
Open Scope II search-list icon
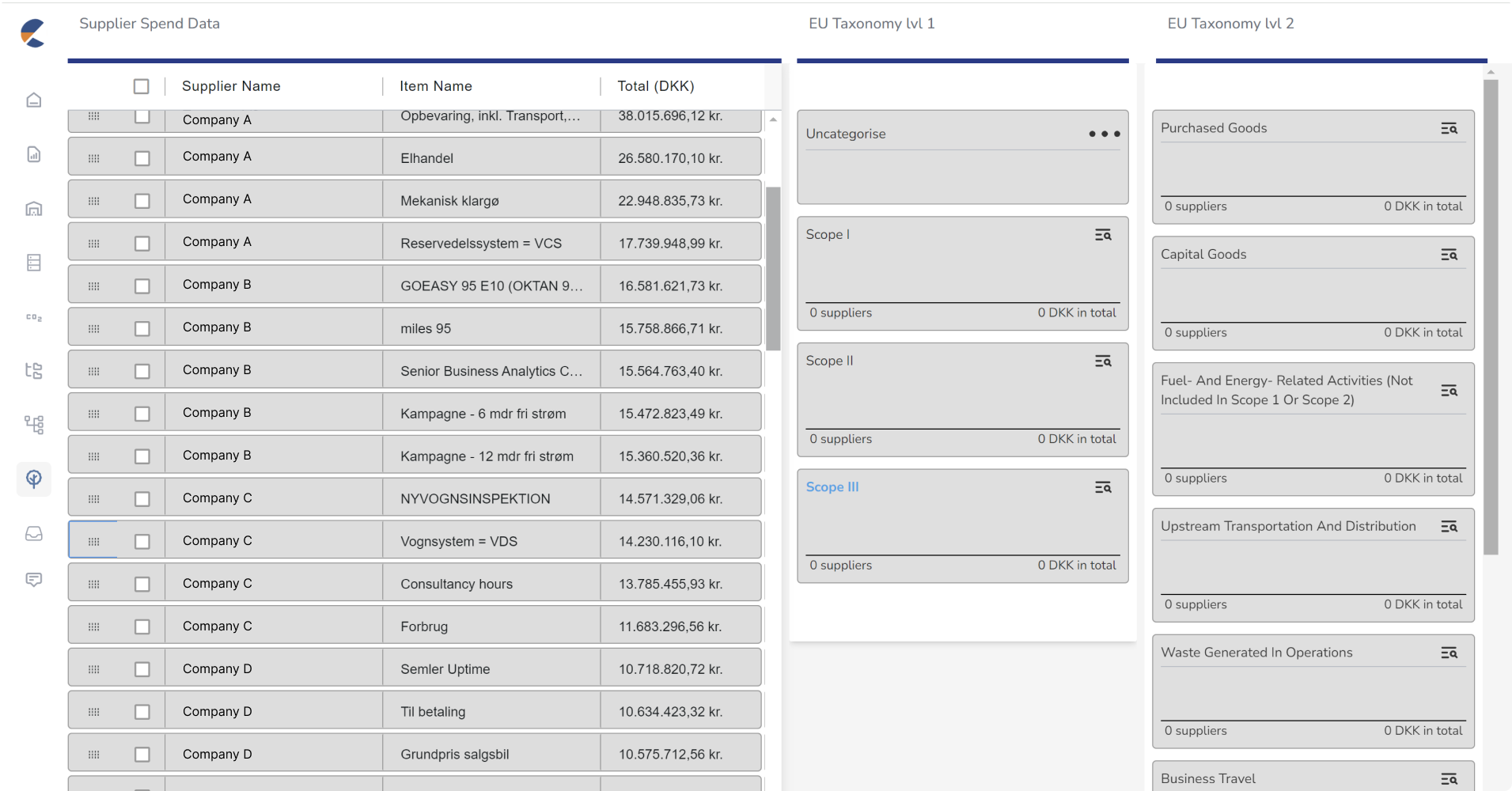tap(1103, 361)
